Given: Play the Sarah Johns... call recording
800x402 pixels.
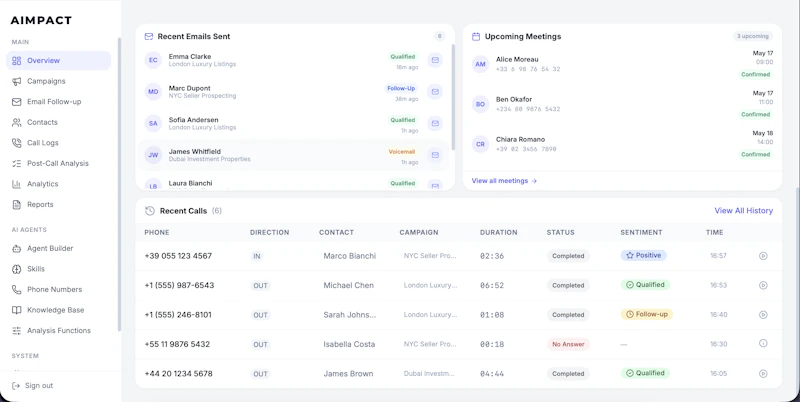Looking at the screenshot, I should [x=763, y=315].
